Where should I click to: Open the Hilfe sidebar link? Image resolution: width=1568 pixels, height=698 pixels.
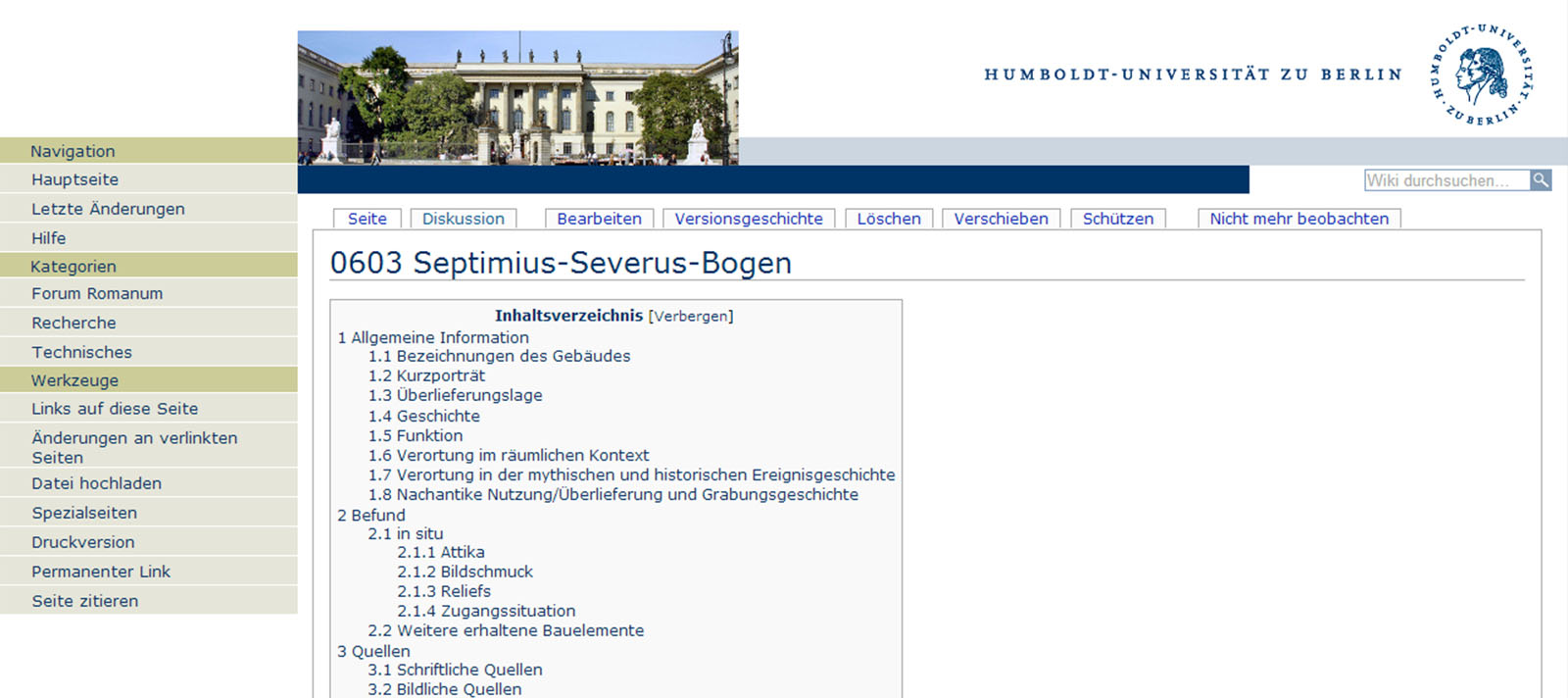[x=48, y=238]
